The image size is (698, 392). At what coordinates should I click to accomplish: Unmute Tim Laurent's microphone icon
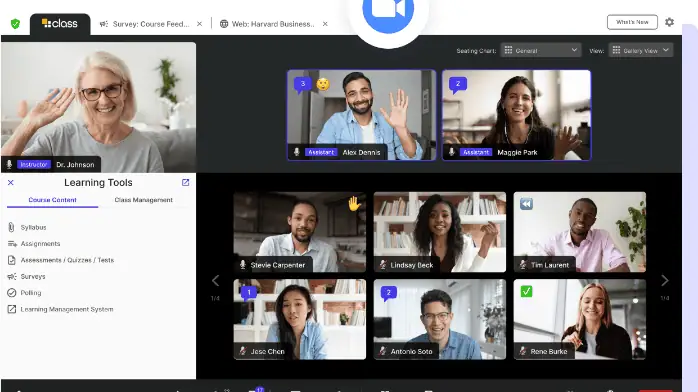(x=523, y=265)
